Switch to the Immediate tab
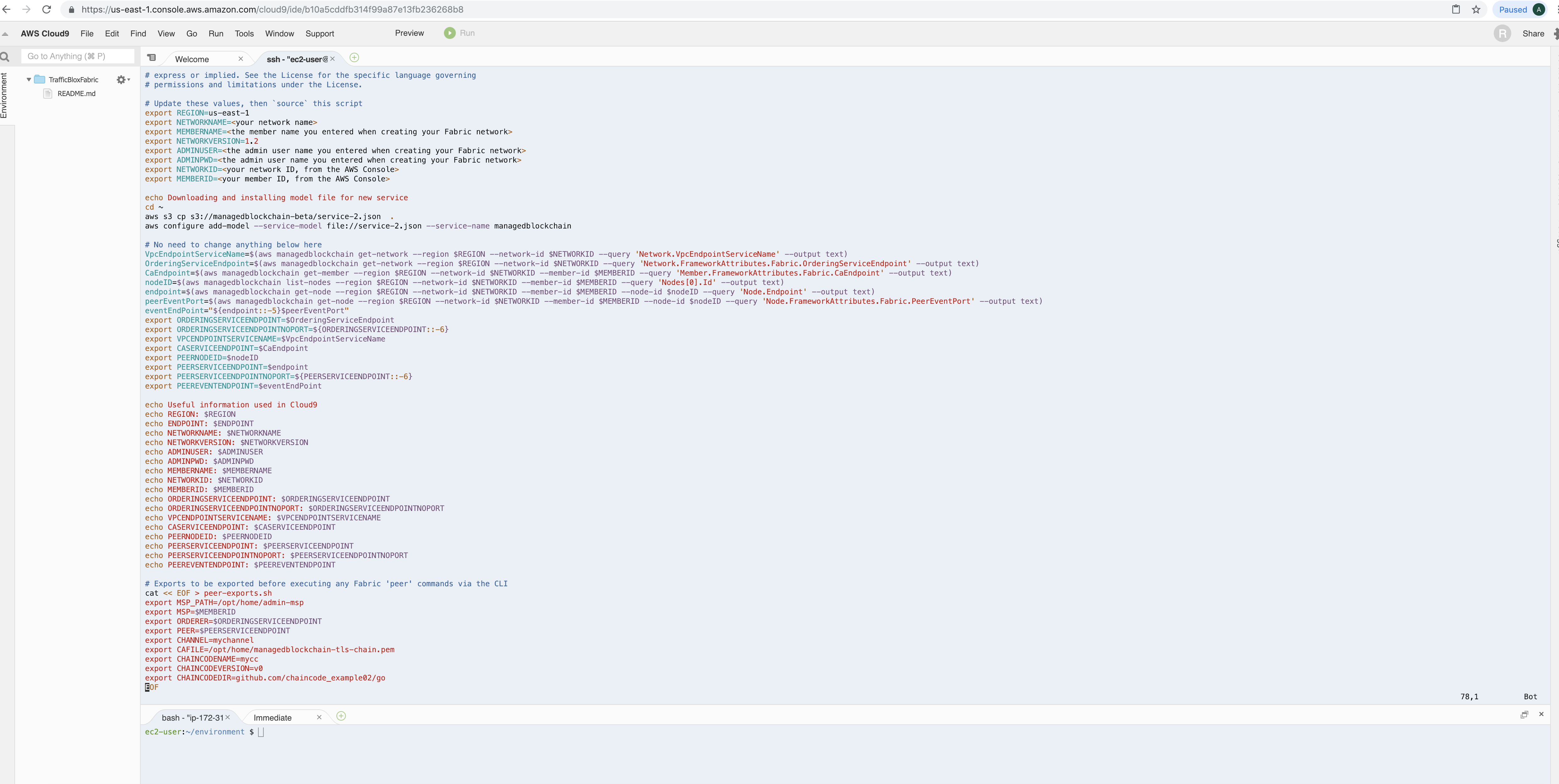The image size is (1559, 784). point(272,718)
